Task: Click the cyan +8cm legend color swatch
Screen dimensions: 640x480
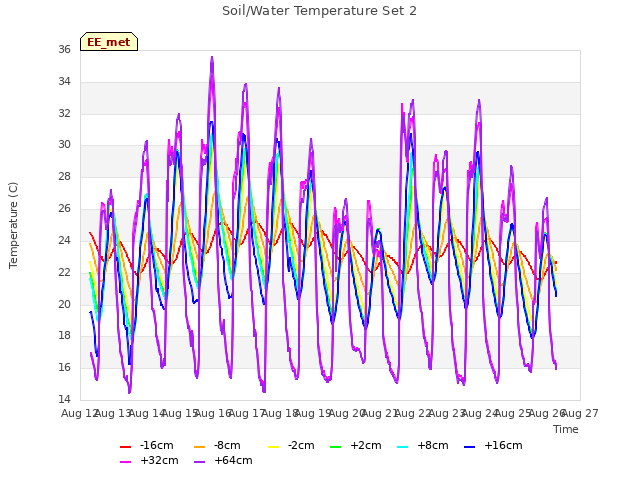Action: click(x=402, y=447)
